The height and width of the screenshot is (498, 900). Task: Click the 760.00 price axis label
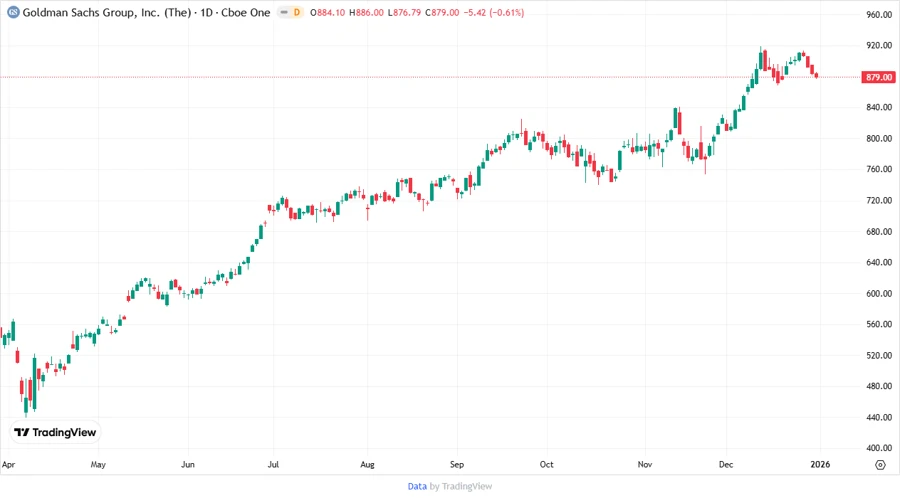879,169
